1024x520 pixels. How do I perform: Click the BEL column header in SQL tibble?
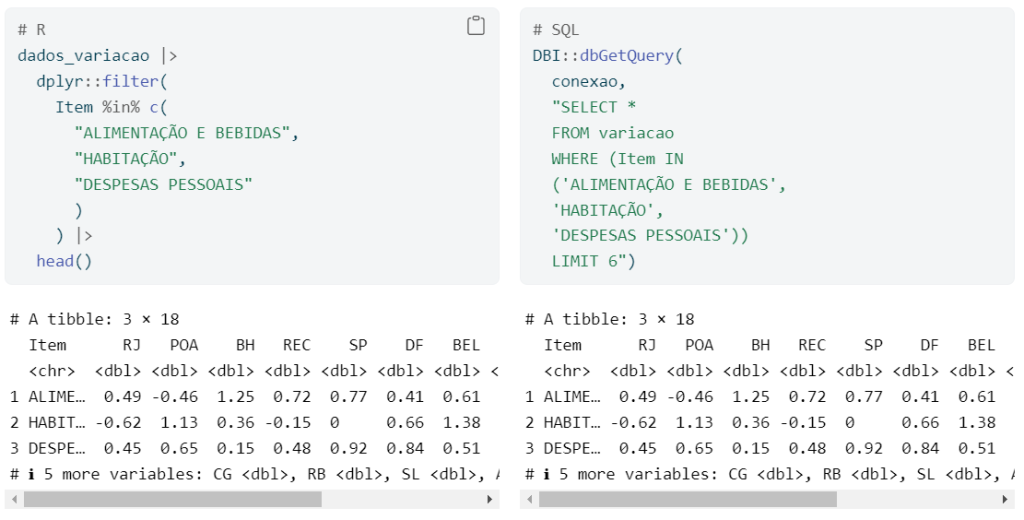[x=981, y=345]
